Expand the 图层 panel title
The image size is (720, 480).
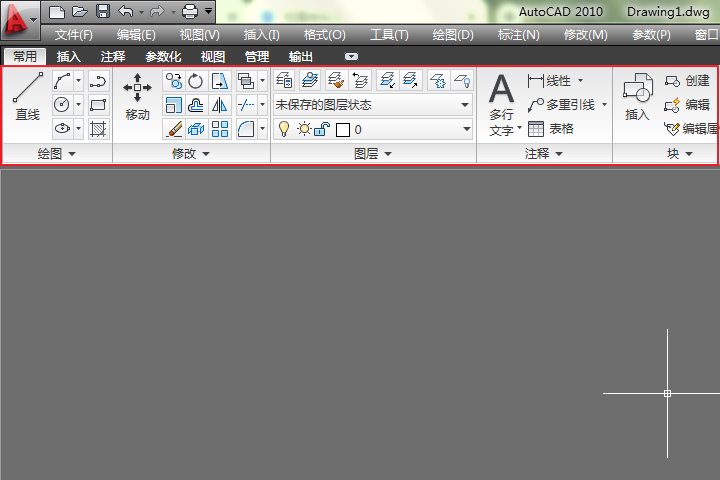(x=373, y=153)
